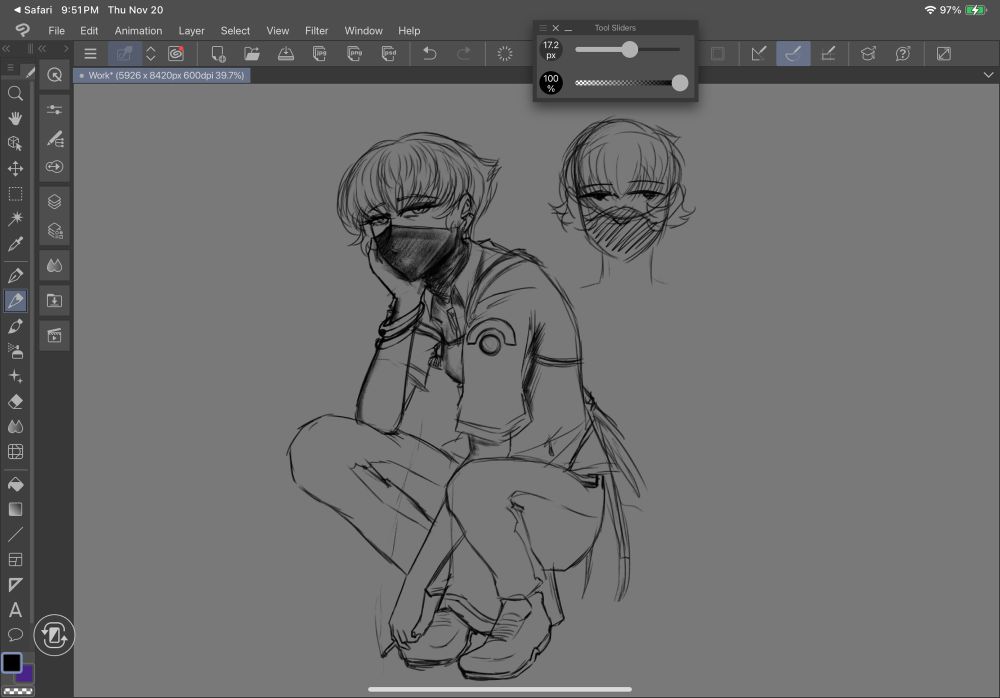Select the Fill paint bucket tool

click(x=15, y=484)
